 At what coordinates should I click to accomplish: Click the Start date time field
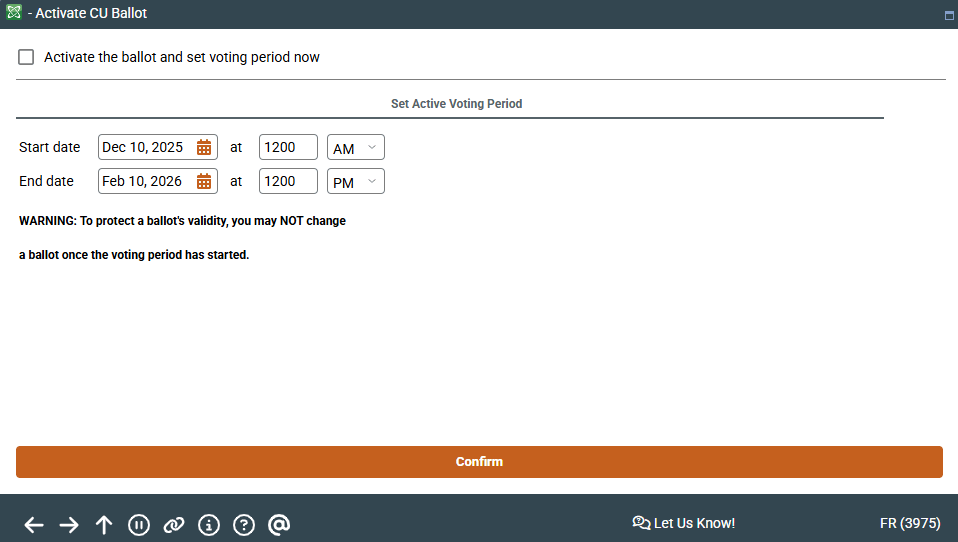tap(288, 148)
